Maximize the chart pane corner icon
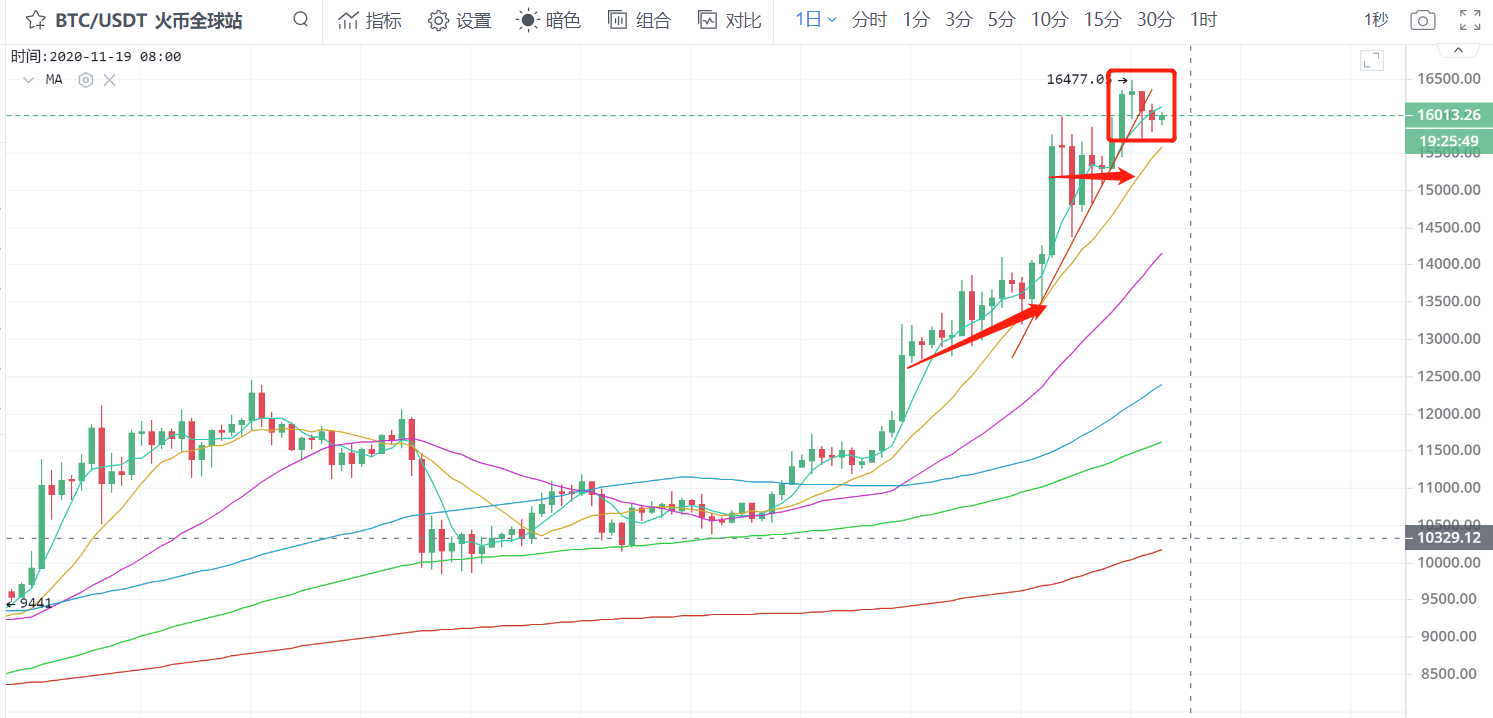 [x=1372, y=61]
